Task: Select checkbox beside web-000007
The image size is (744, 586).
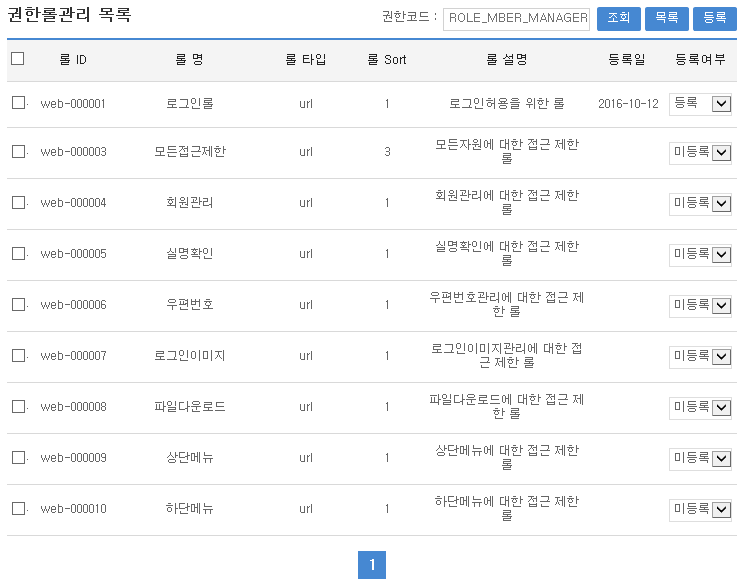Action: [18, 356]
